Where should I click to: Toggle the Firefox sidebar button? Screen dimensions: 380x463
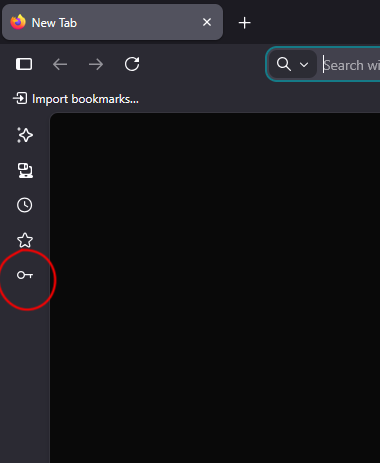point(24,64)
